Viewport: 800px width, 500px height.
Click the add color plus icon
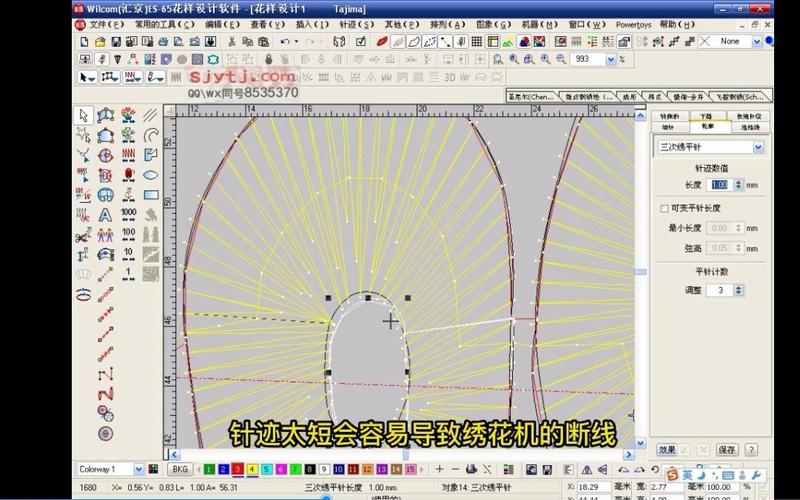(439, 469)
